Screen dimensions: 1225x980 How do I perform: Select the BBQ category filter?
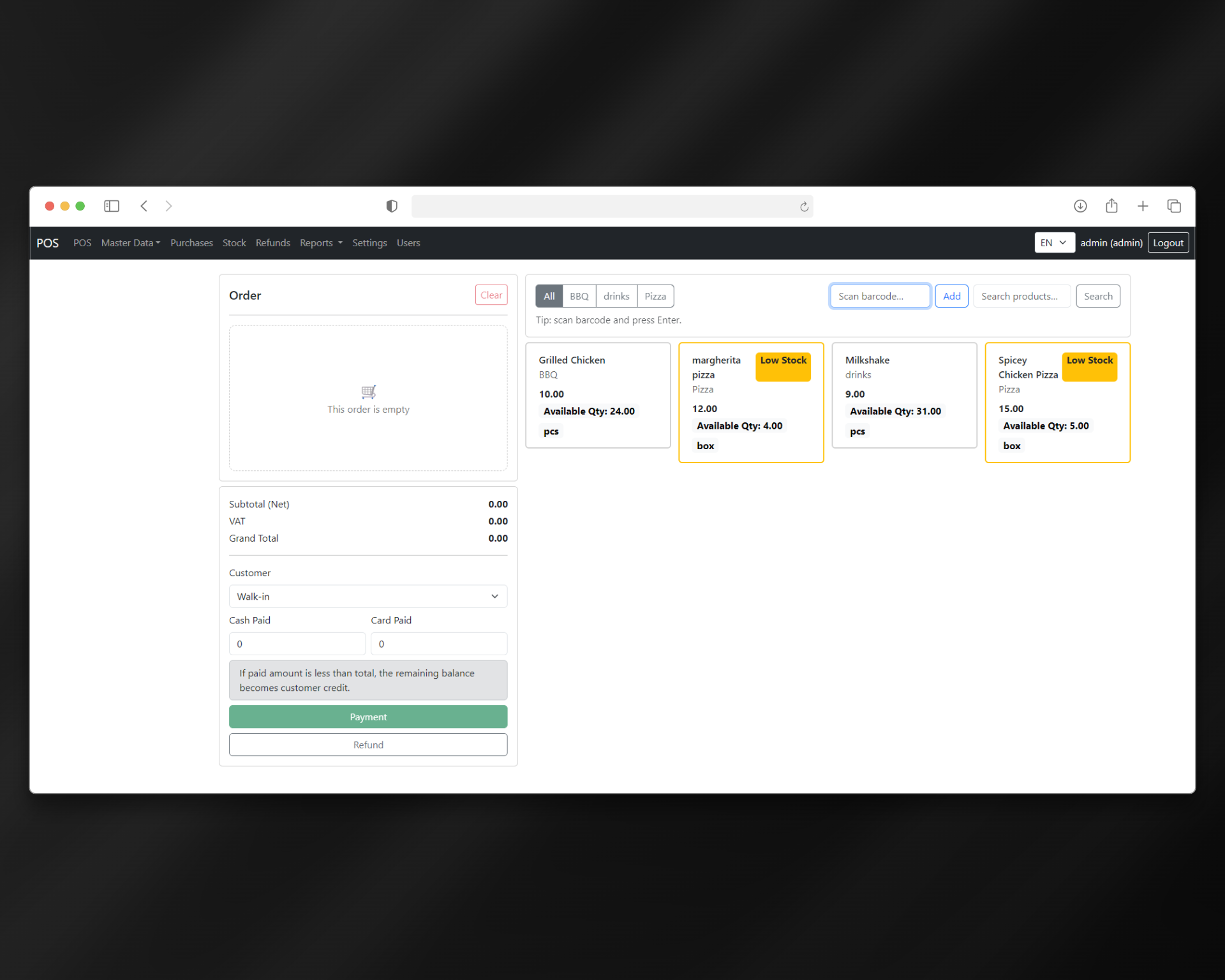coord(579,295)
